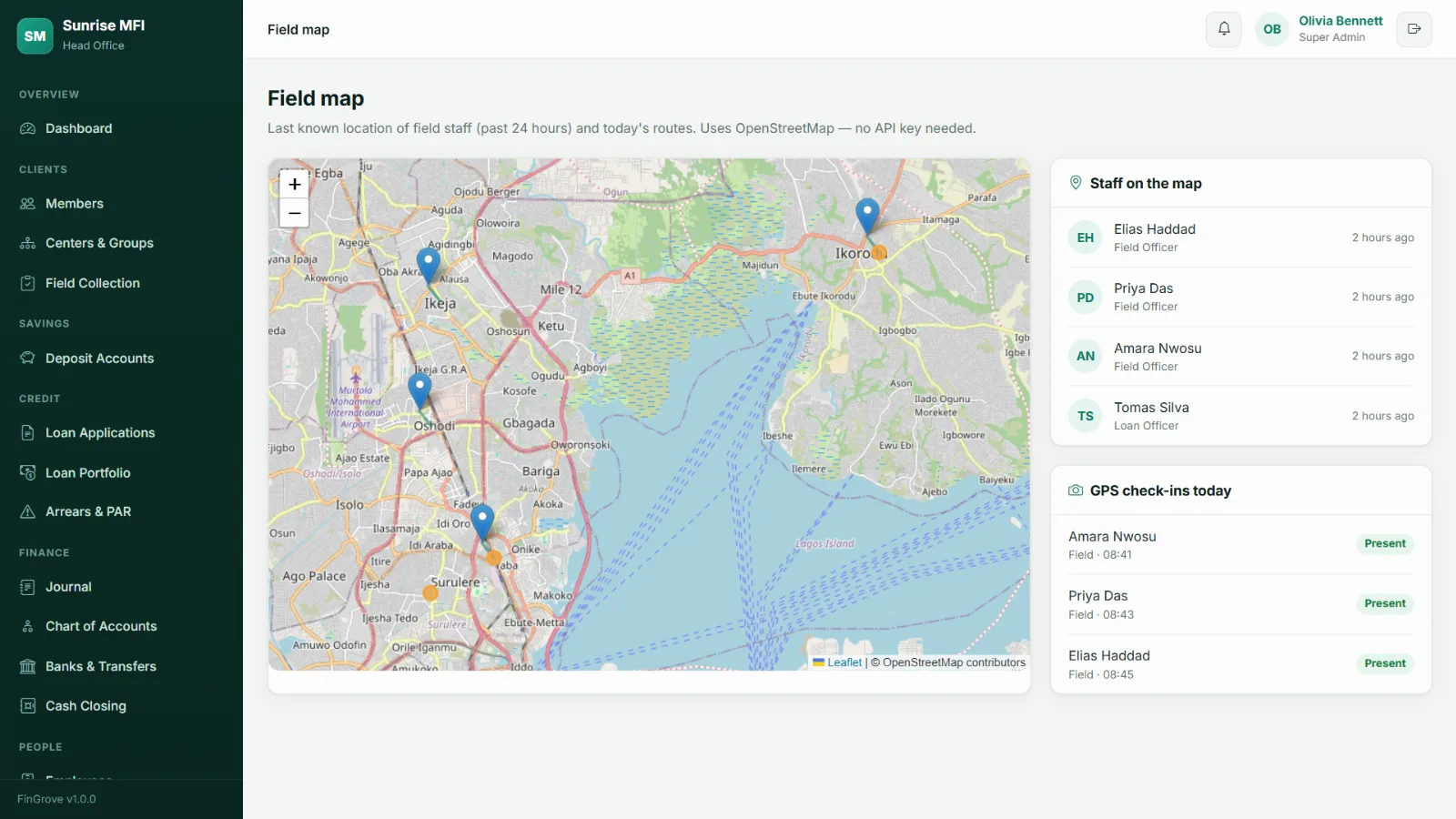Open Chart of Accounts

point(121,626)
